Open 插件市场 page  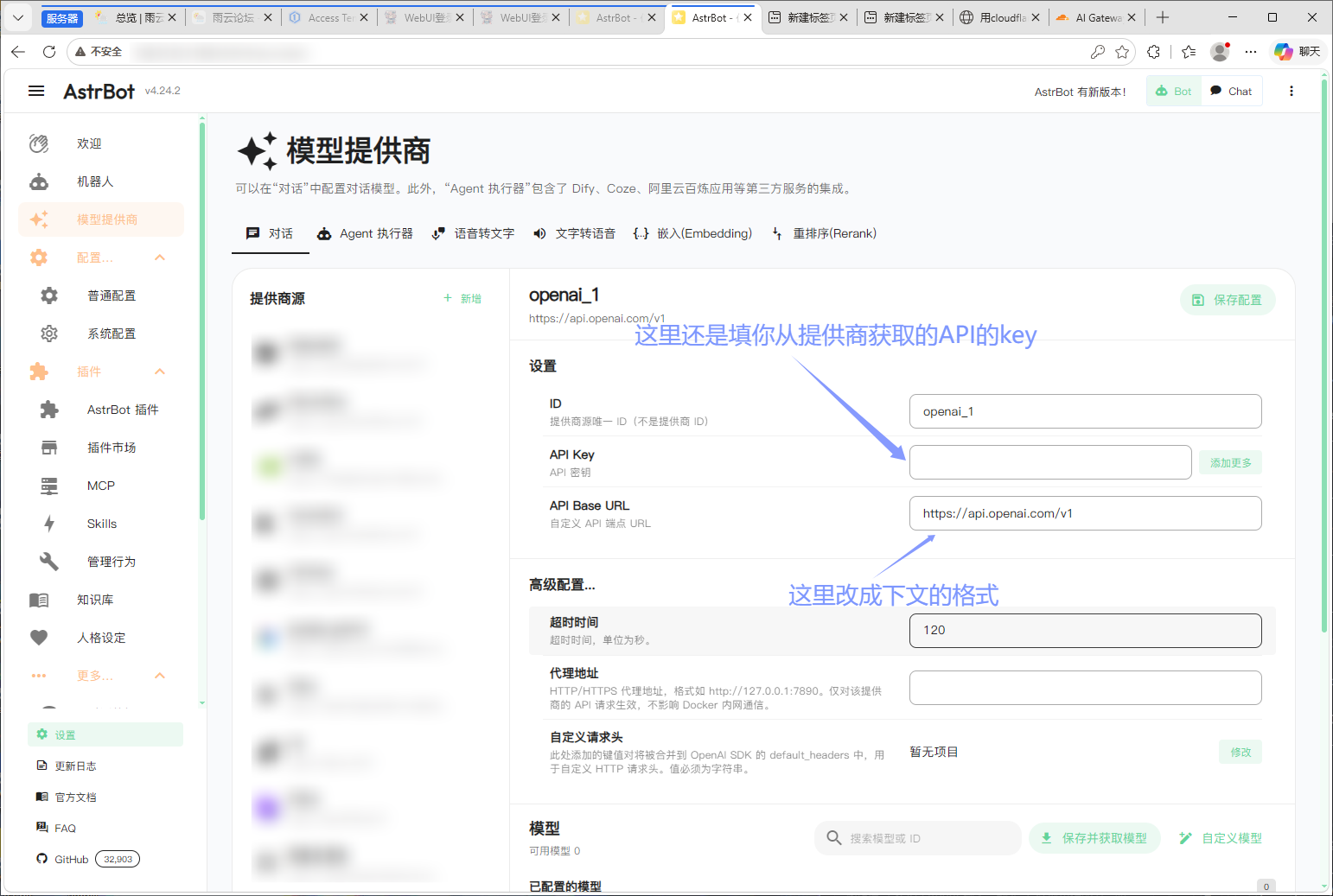[101, 448]
